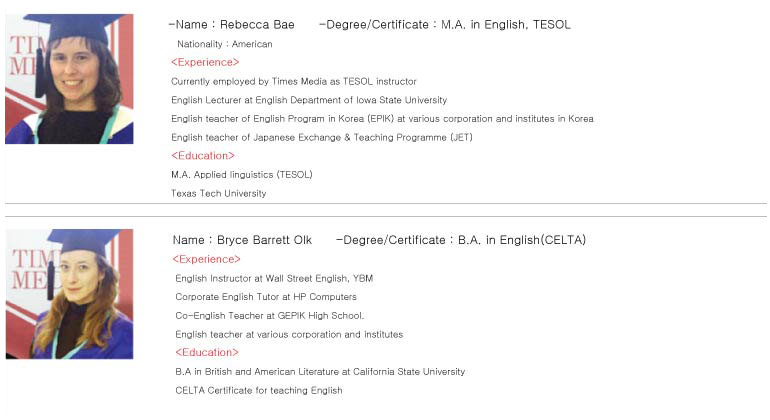
Task: Click the B.A. in English(CELTA) degree text
Action: point(522,240)
